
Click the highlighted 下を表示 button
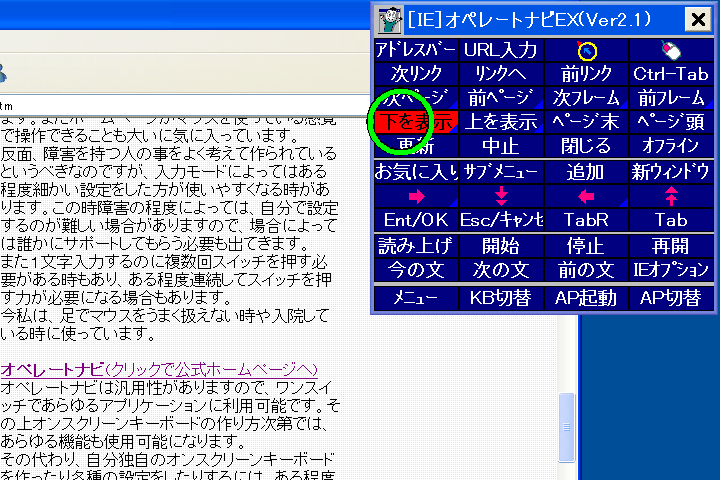pos(416,122)
